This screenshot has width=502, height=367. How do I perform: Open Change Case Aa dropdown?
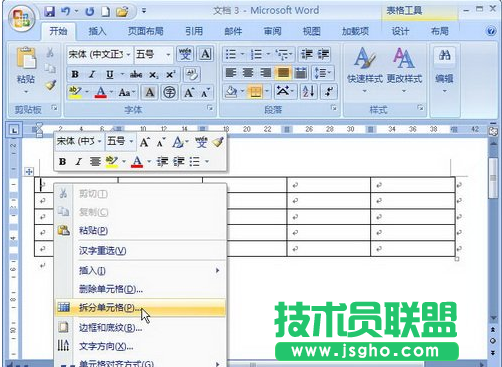127,92
